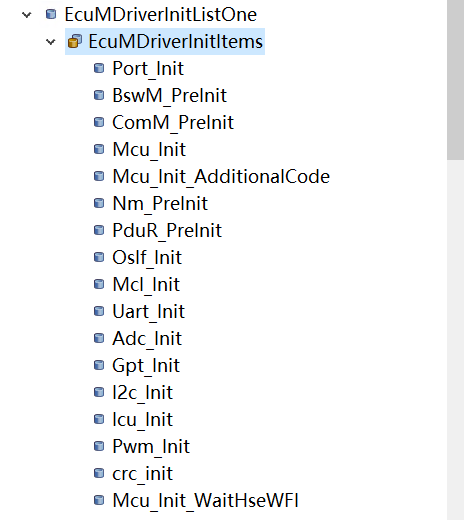Click the icon beside Mcu_Init_WaitHseWFI

click(x=99, y=500)
